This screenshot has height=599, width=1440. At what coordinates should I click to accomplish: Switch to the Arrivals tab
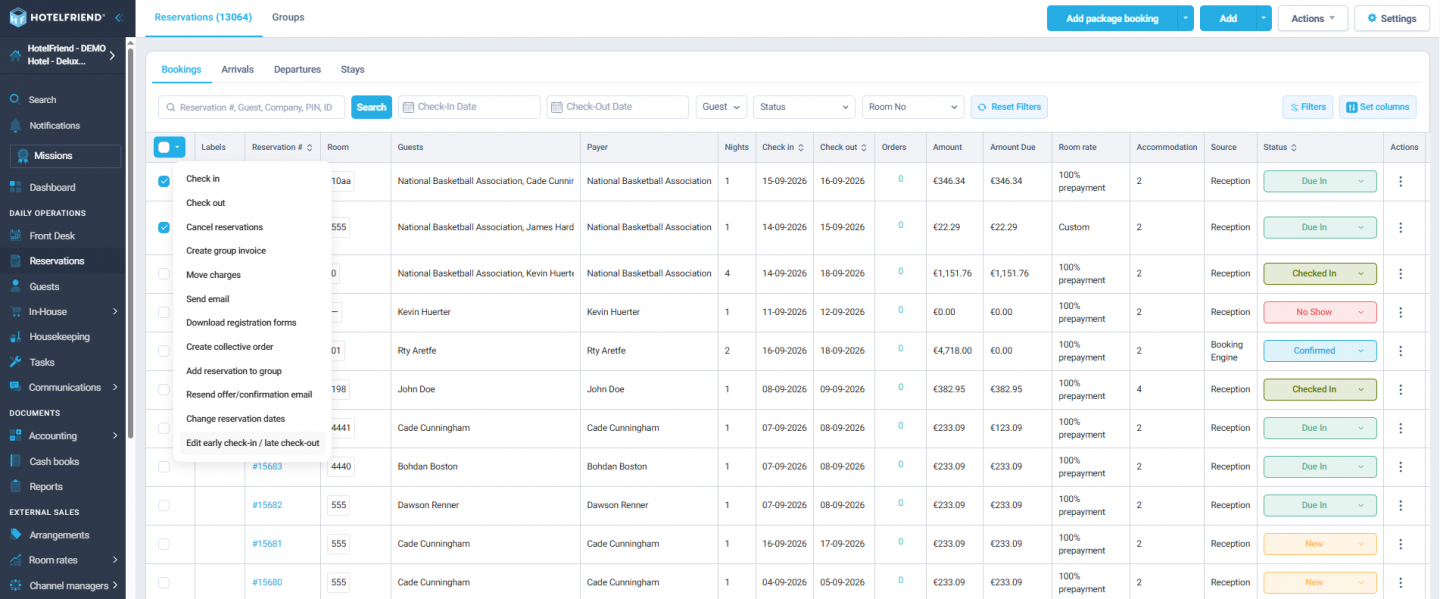click(x=237, y=70)
